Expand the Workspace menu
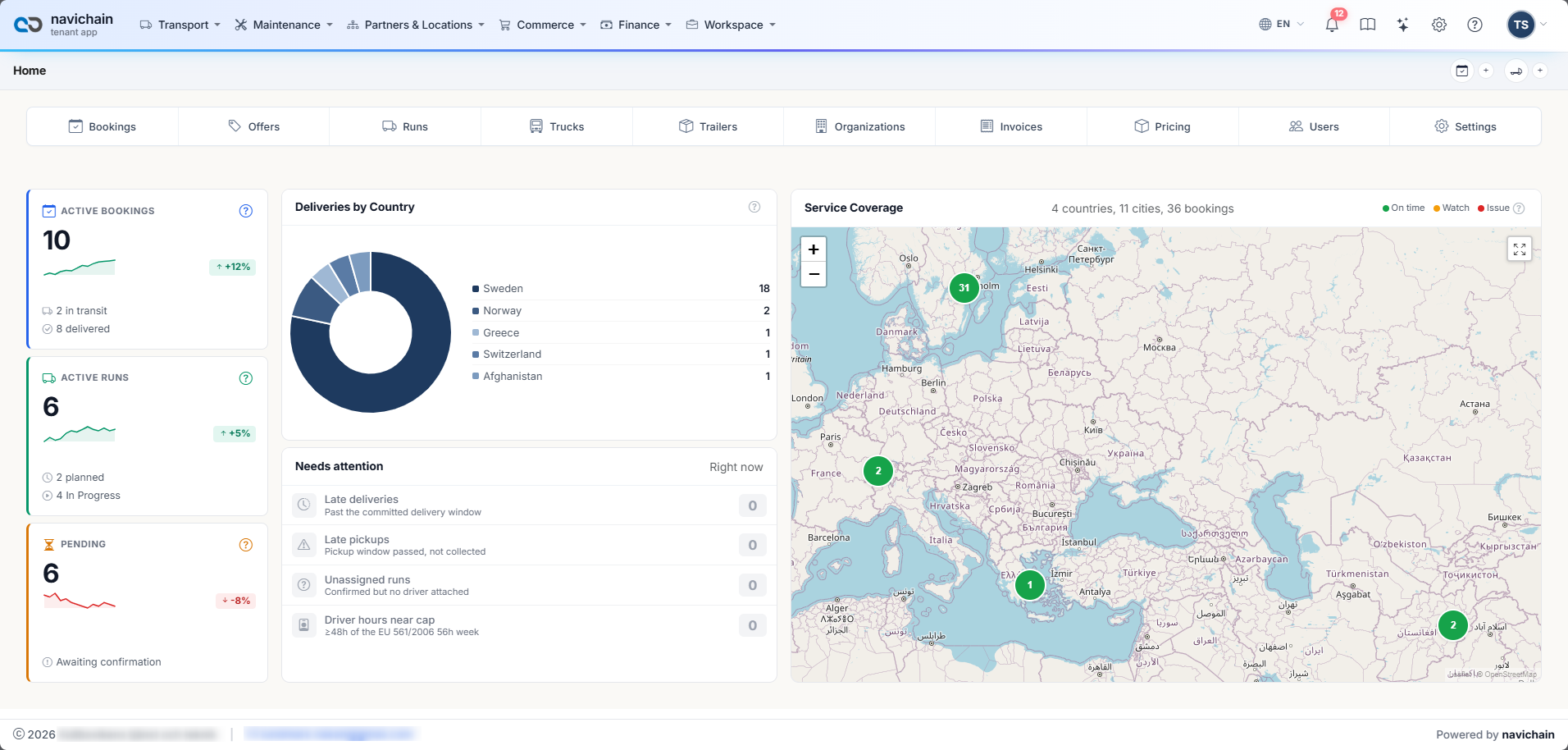The width and height of the screenshot is (1568, 750). tap(731, 25)
